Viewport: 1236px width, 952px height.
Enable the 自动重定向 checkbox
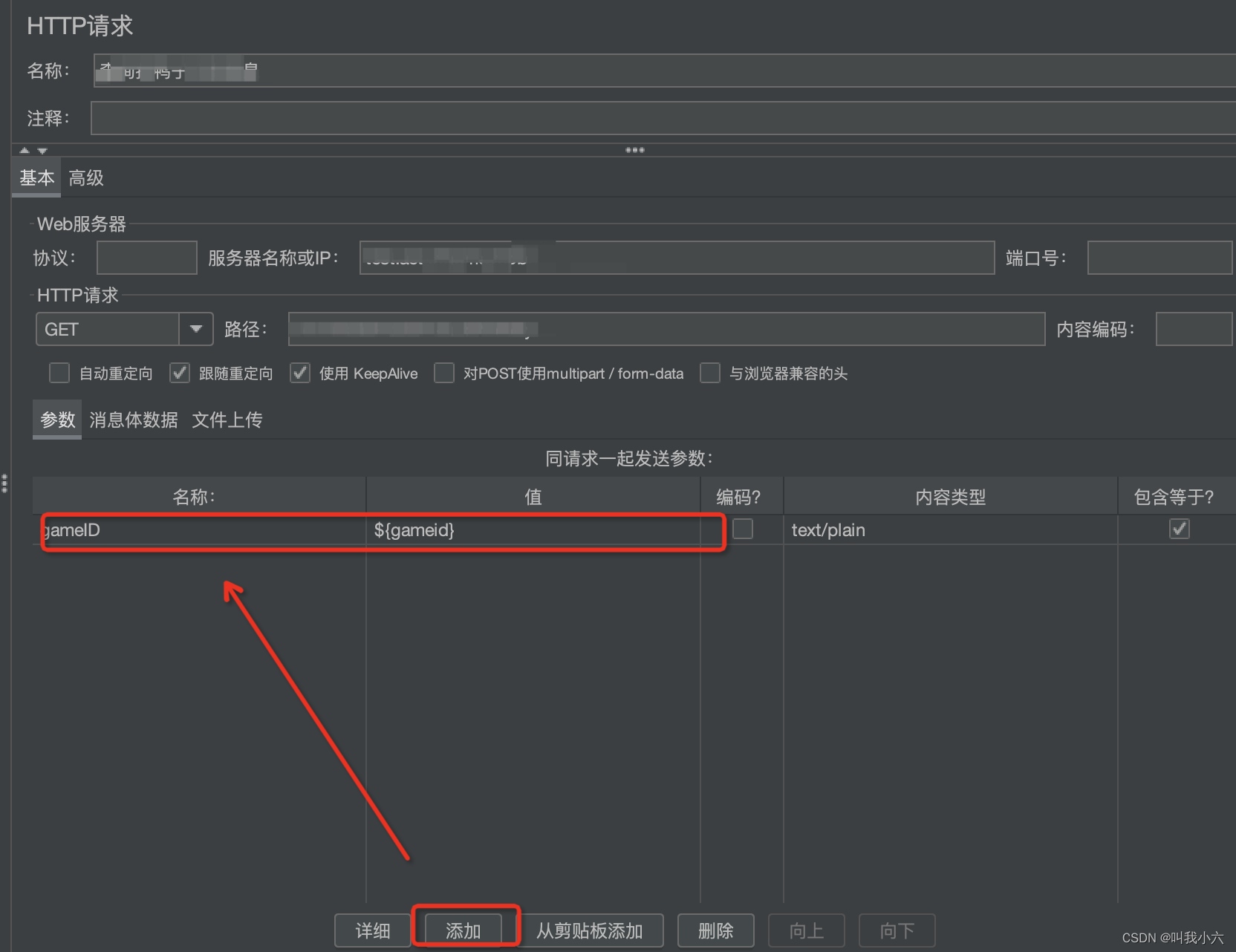[59, 373]
